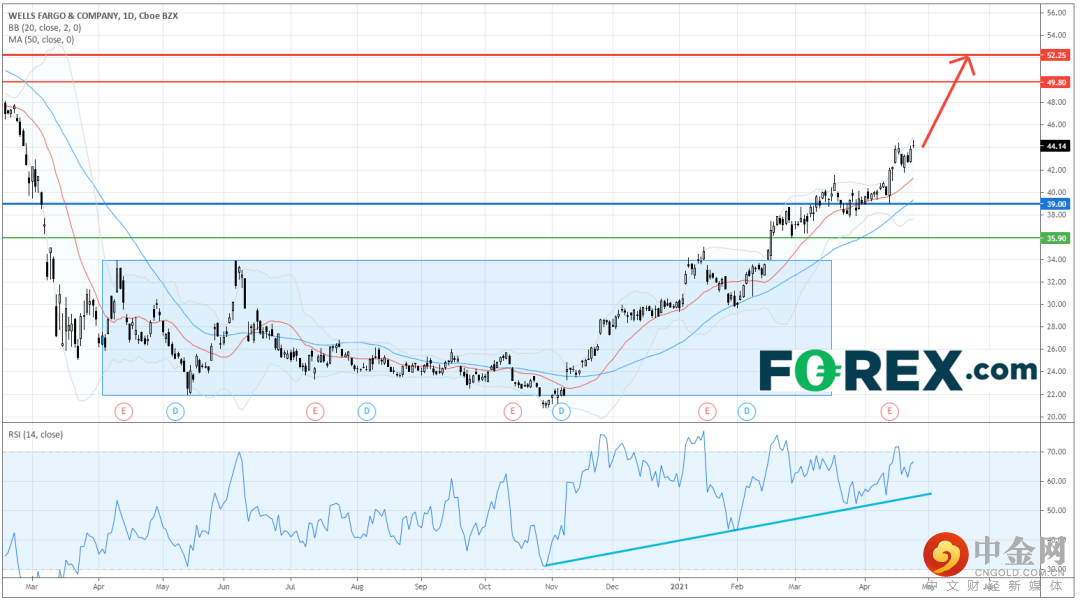Viewport: 1080px width, 604px height.
Task: Click the green 35.90 price level label
Action: [x=1055, y=238]
